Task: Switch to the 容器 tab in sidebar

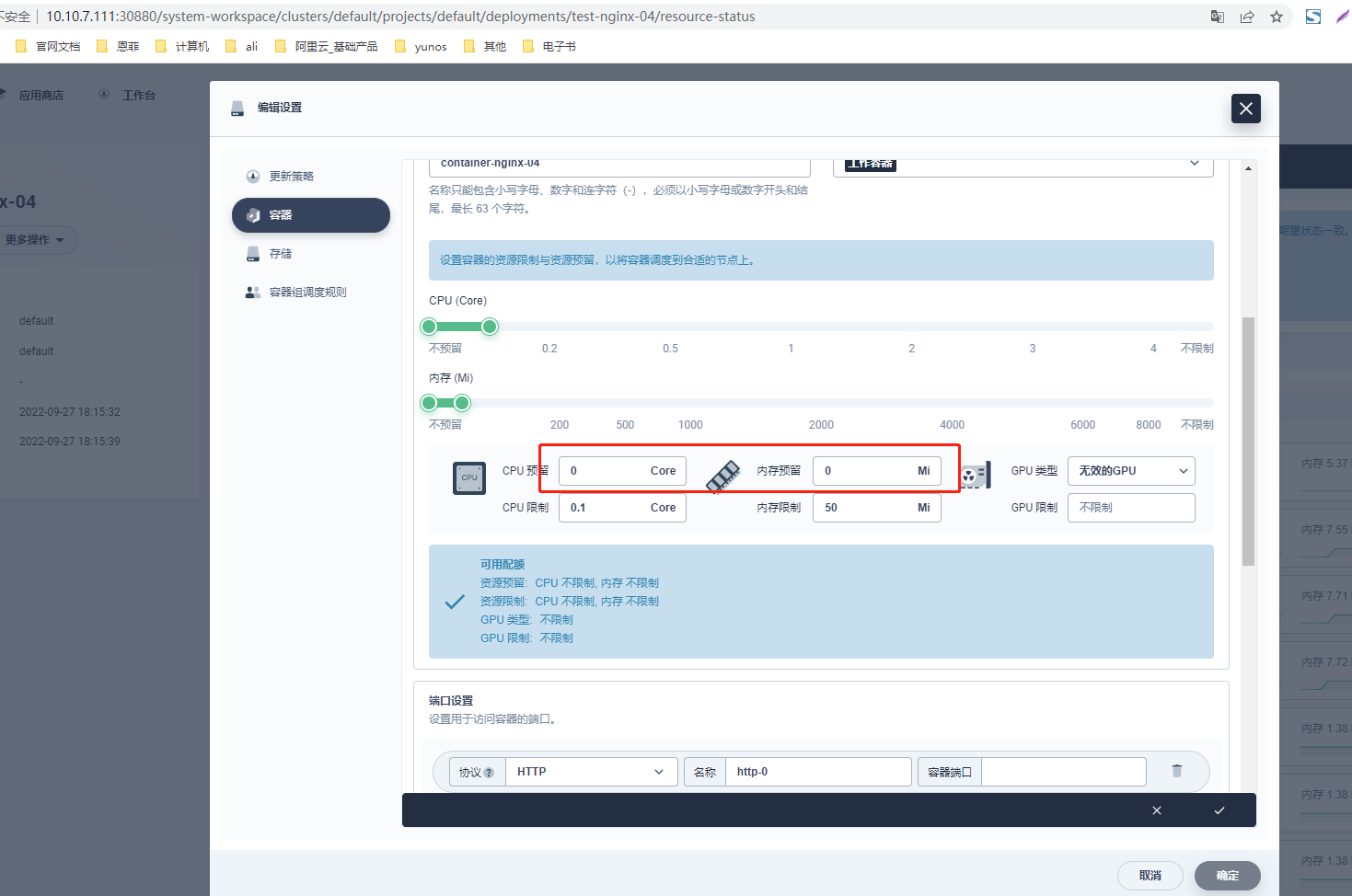Action: [310, 214]
